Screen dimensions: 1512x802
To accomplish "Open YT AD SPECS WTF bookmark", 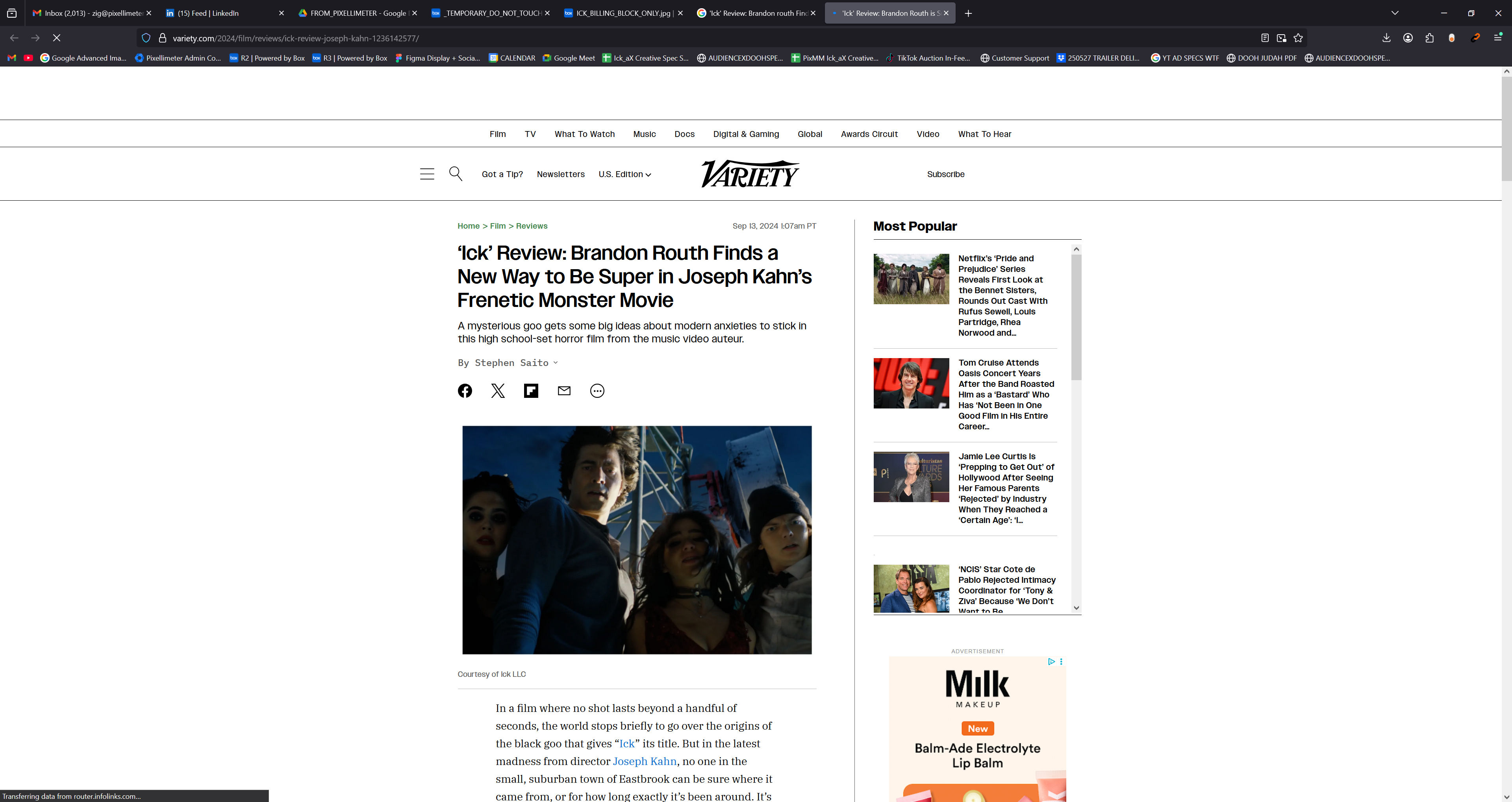I will 1184,58.
